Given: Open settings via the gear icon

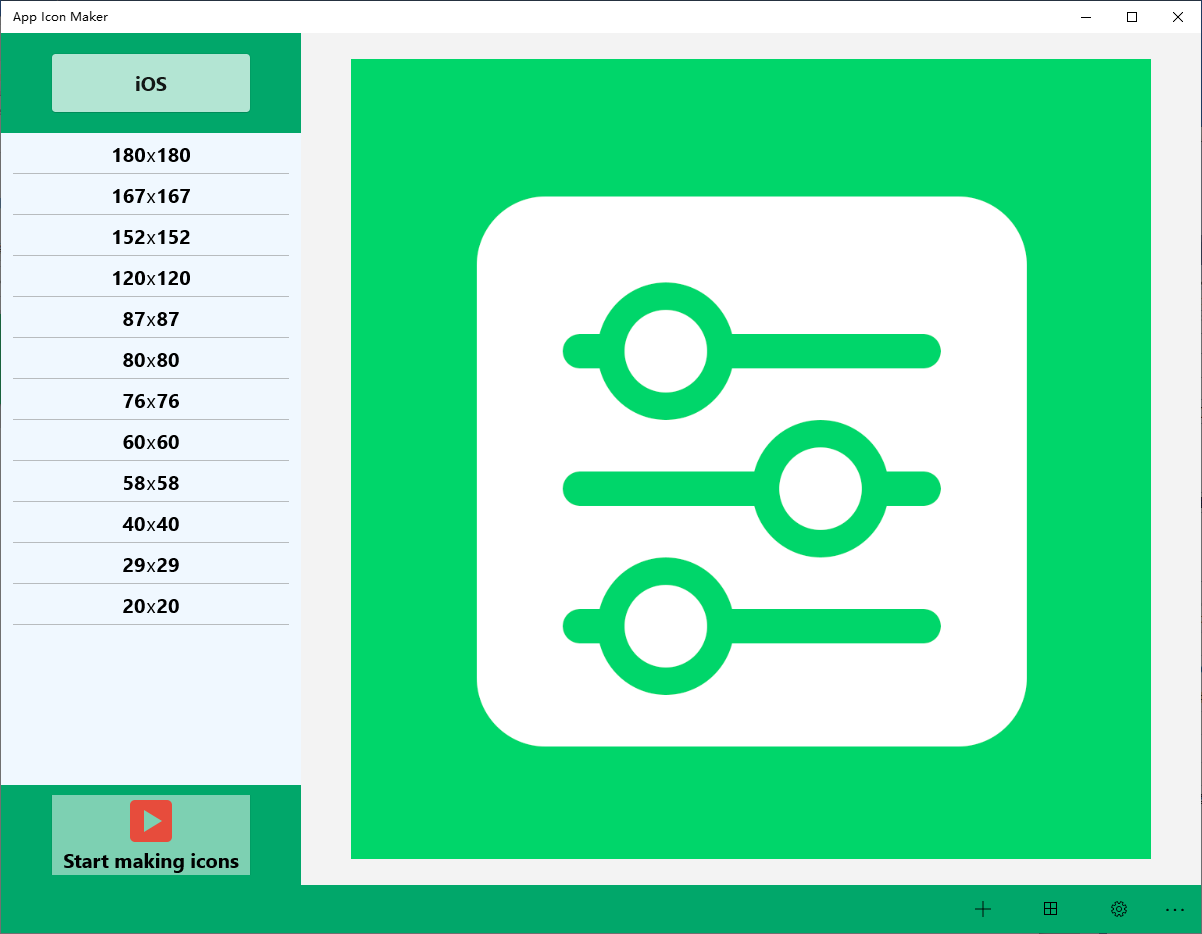Looking at the screenshot, I should click(1118, 909).
